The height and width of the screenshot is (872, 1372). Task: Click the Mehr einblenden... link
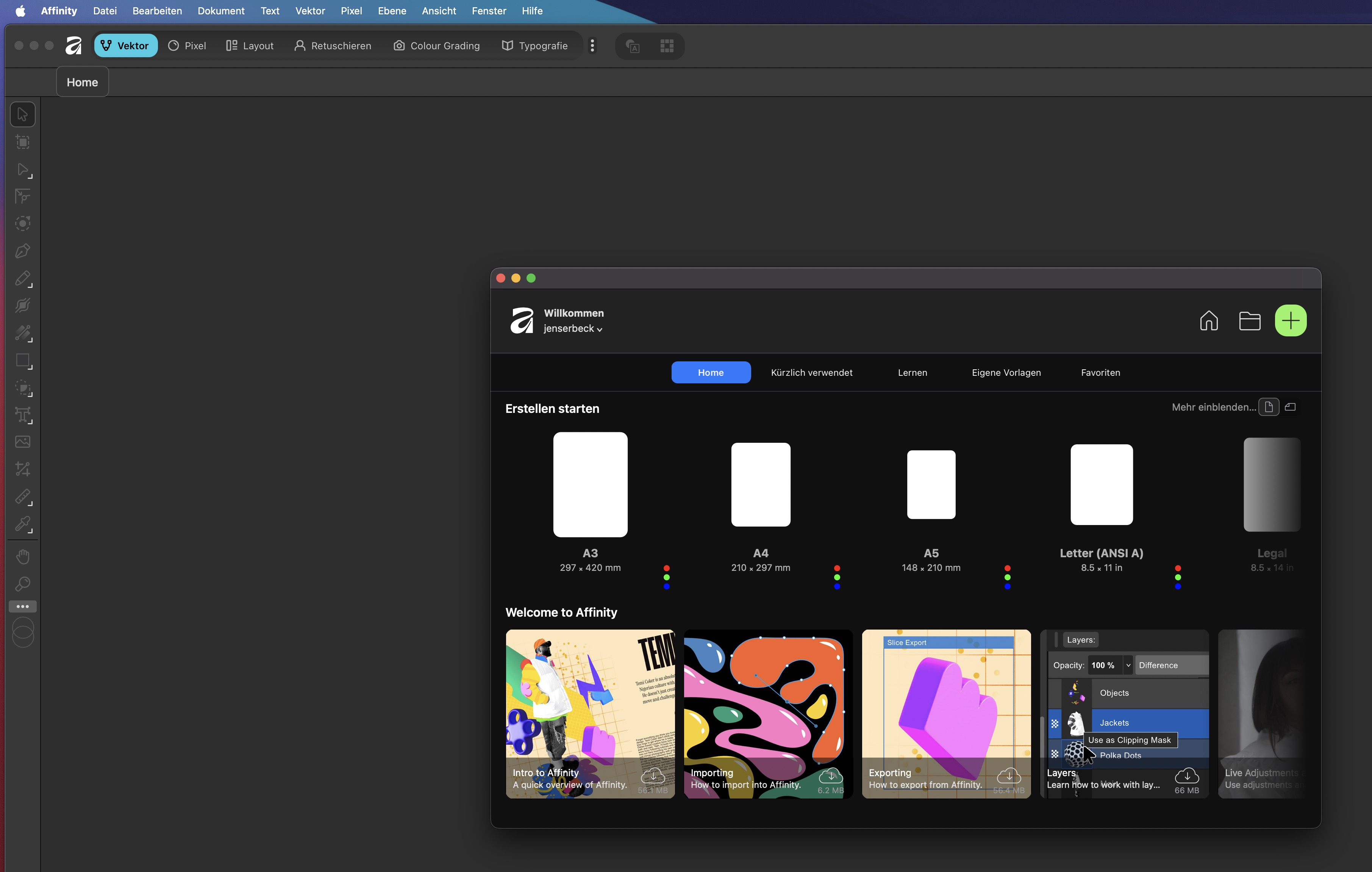pyautogui.click(x=1214, y=407)
